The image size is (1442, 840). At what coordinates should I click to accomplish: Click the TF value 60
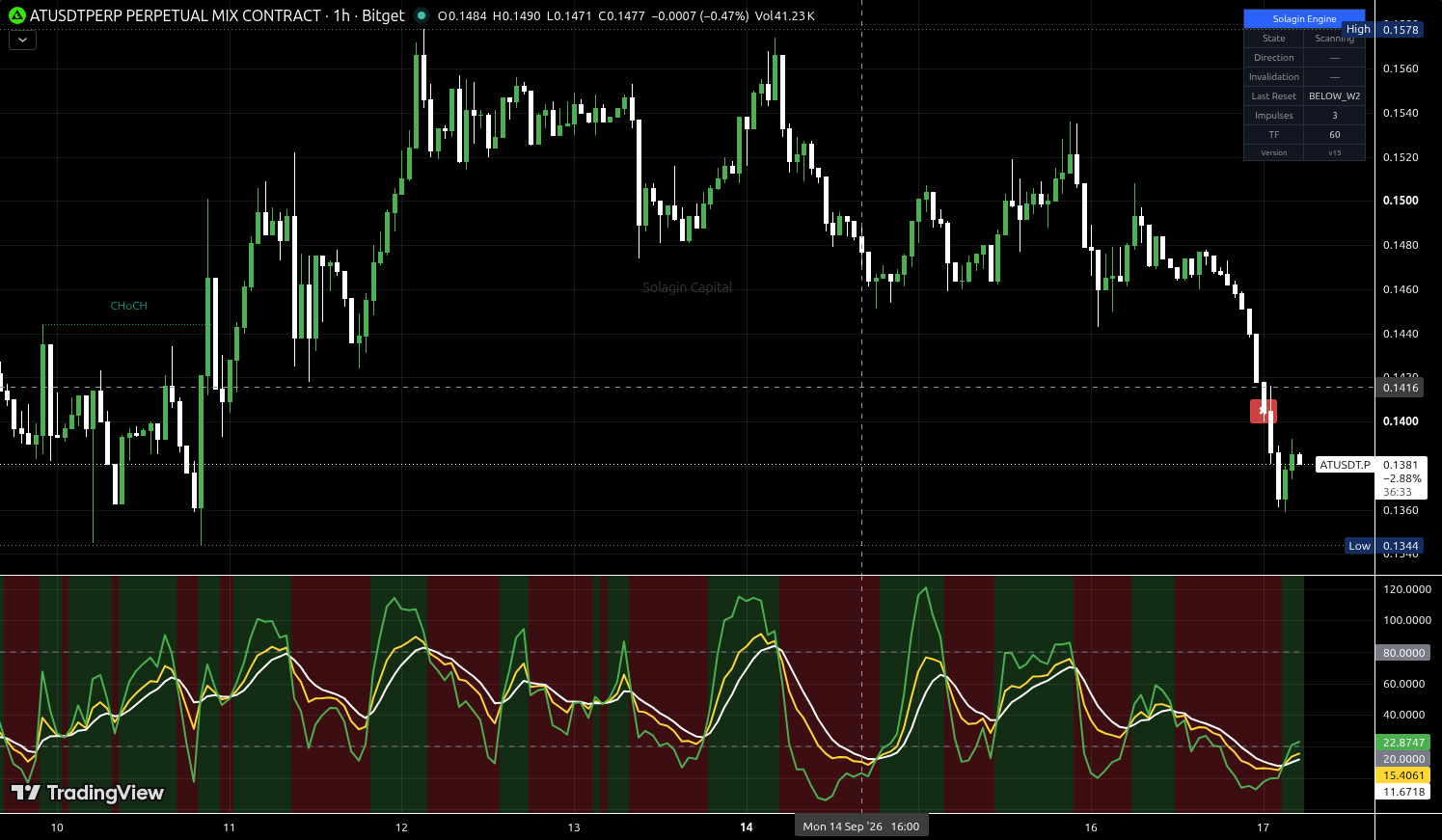[1334, 135]
